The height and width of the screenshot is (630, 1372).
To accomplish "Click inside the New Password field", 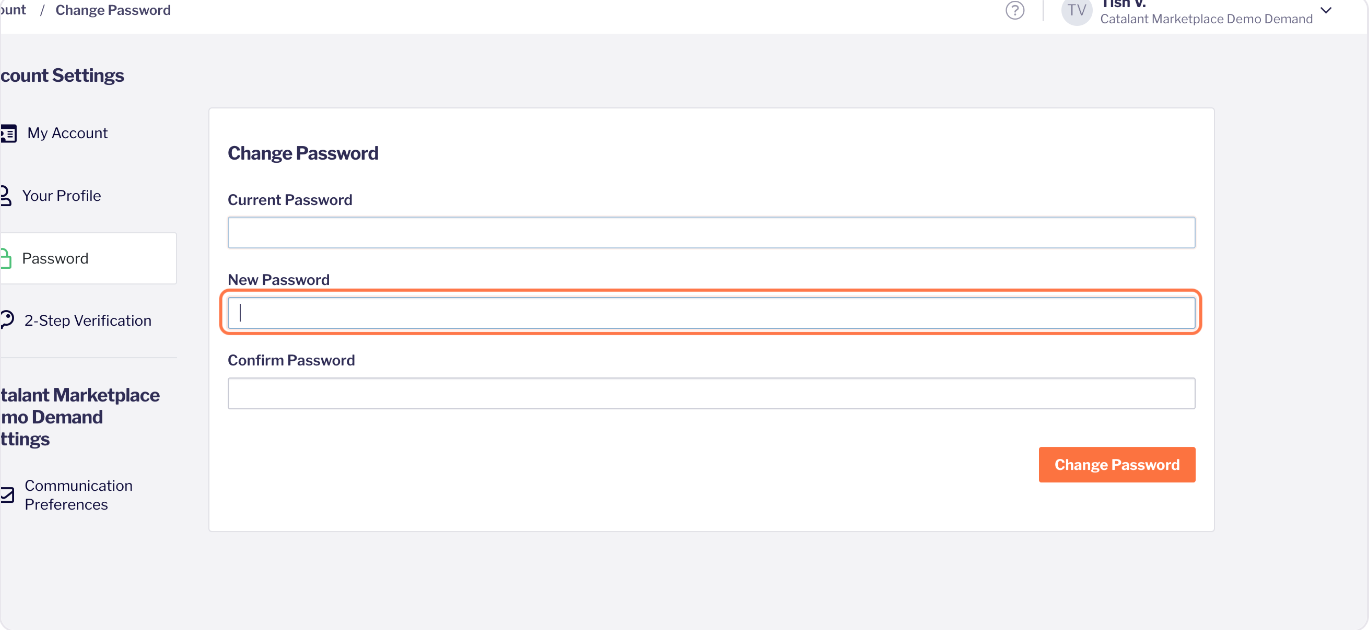I will [x=711, y=313].
